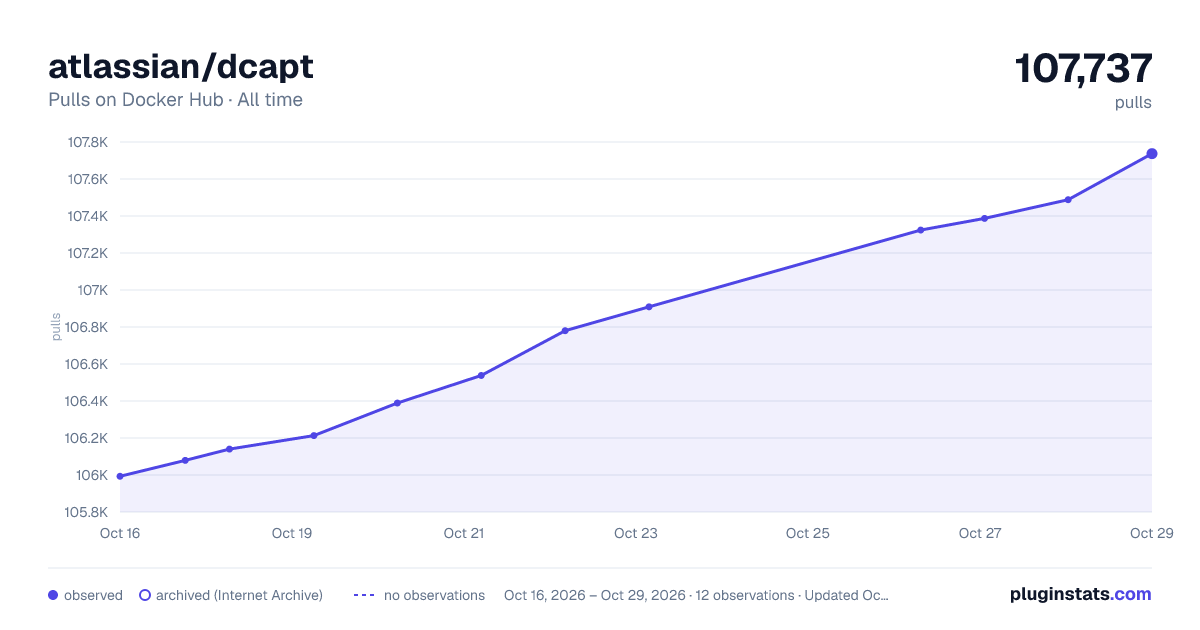Viewport: 1200px width, 630px height.
Task: Click the '12 observations' date range footer text
Action: point(695,595)
